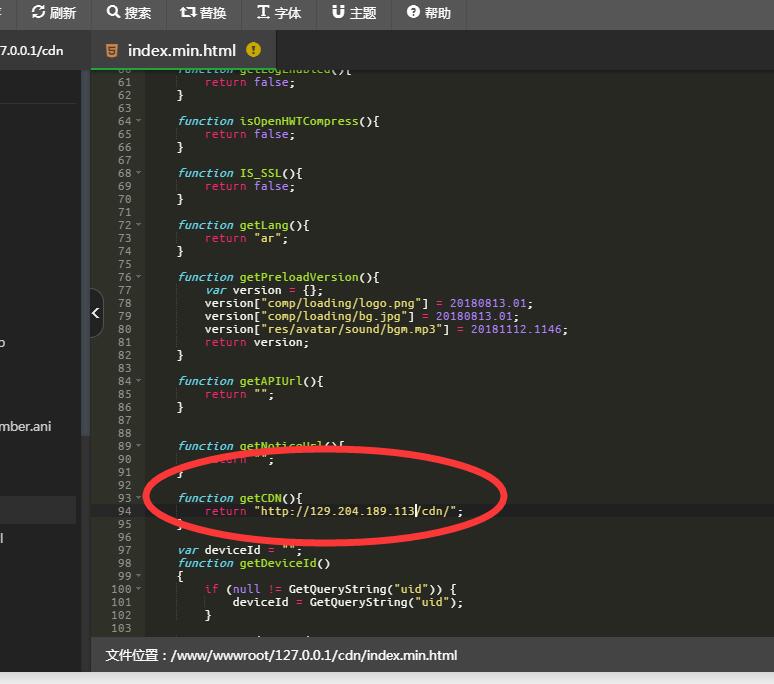Click the file list vertical scrollbar
The width and height of the screenshot is (774, 684).
[85, 252]
